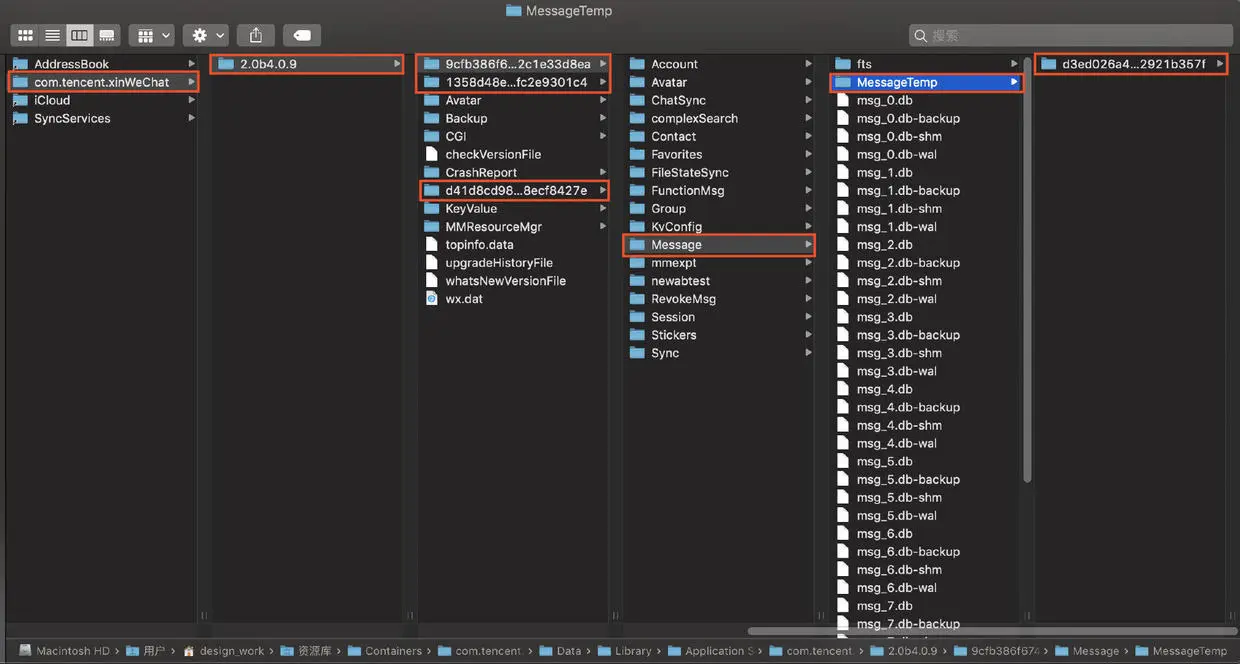Open the Favorites folder icon
The height and width of the screenshot is (664, 1240).
click(x=637, y=154)
